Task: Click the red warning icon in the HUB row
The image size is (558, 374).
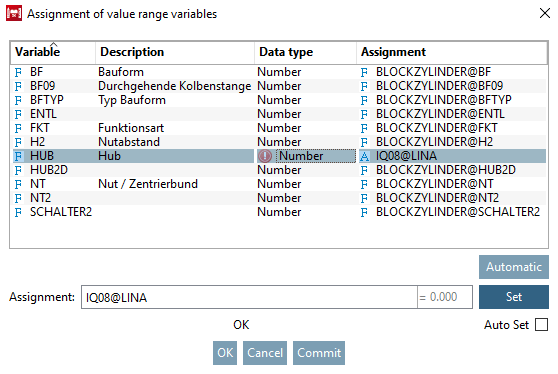Action: point(265,156)
